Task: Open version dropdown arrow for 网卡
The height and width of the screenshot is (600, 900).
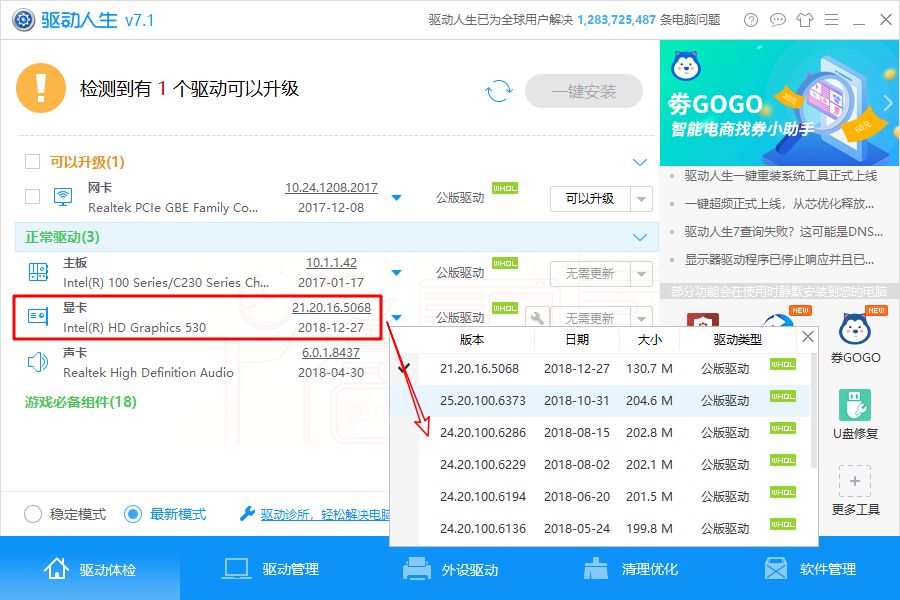Action: click(x=396, y=198)
